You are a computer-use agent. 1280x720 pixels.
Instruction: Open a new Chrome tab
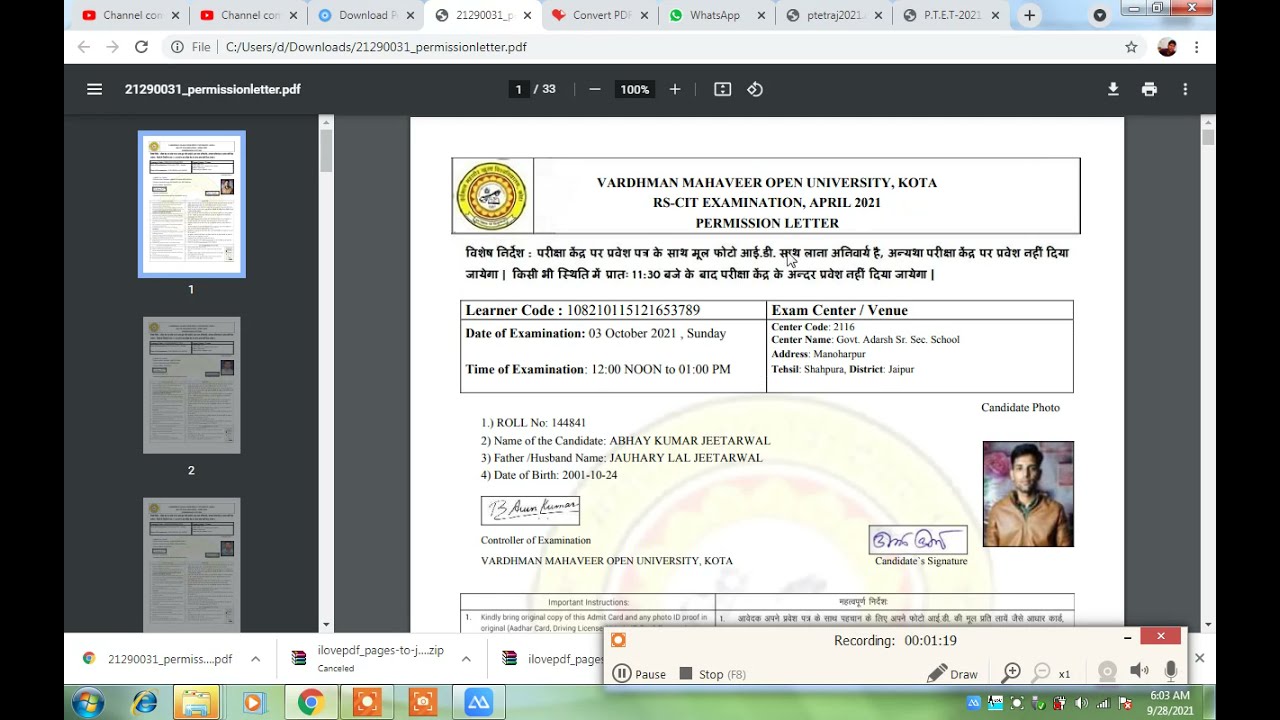pos(1029,15)
